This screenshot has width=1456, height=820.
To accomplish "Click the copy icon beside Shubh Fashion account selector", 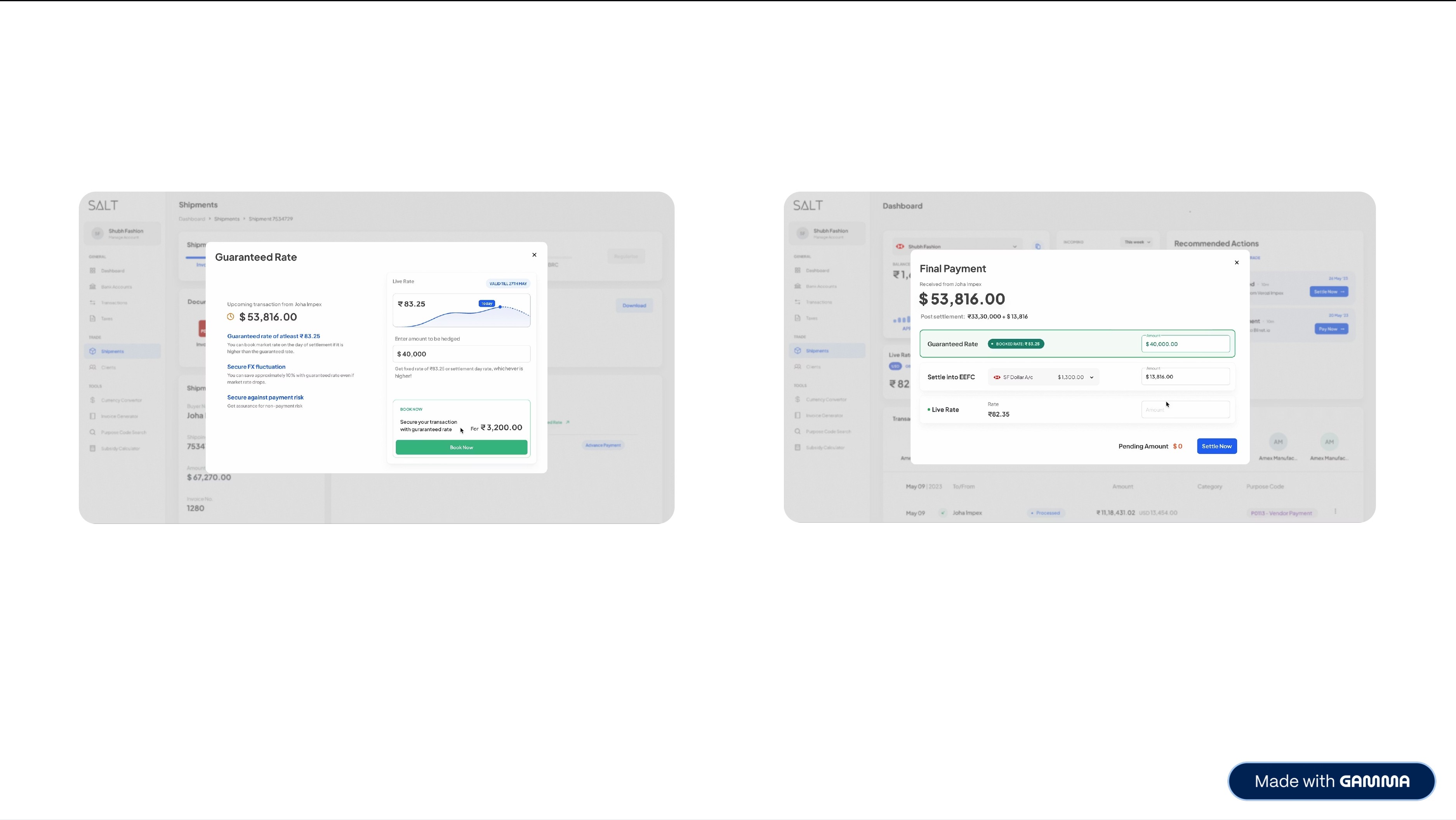I will (x=1038, y=246).
